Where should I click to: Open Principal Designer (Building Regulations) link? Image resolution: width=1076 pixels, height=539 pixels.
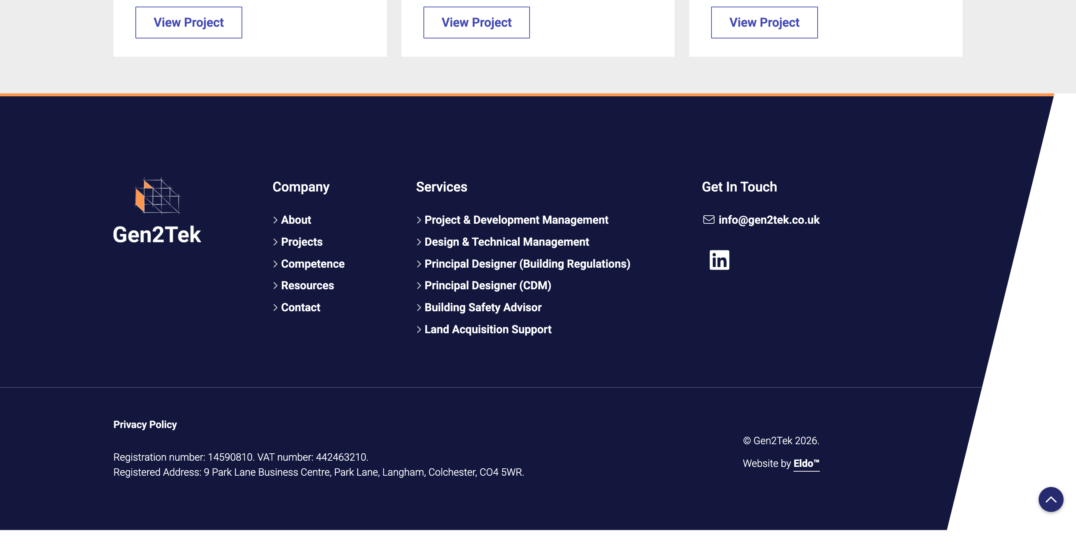(x=527, y=264)
